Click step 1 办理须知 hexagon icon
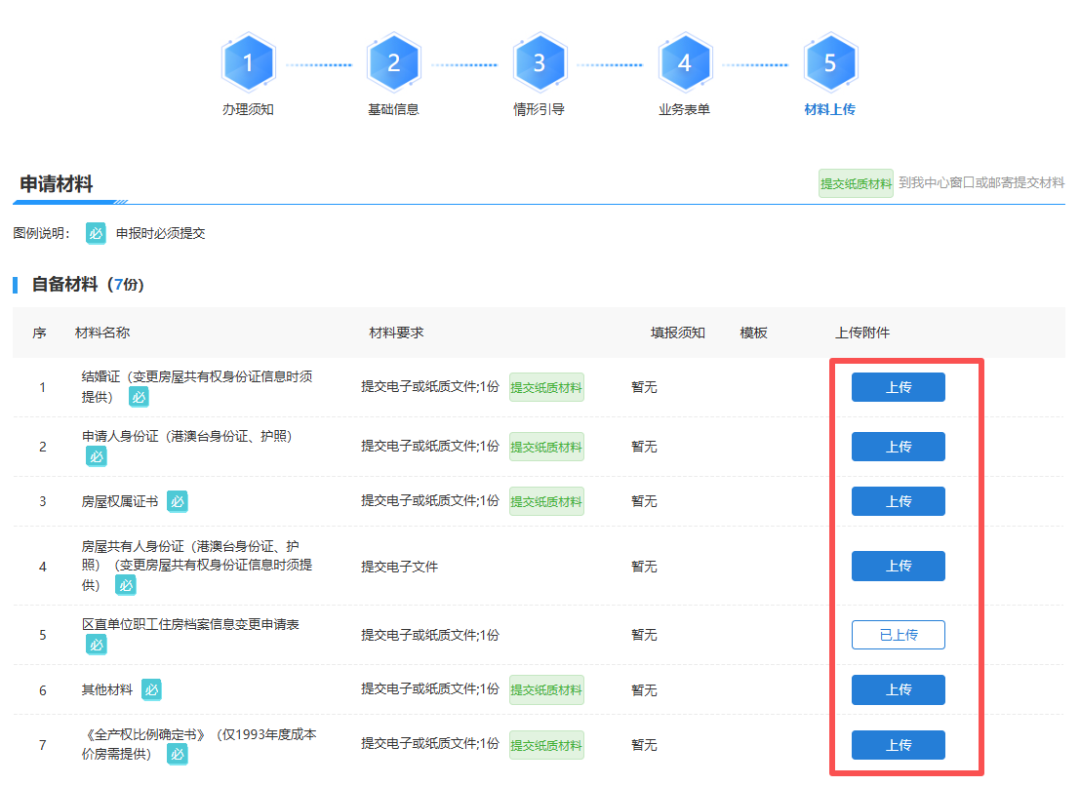 [x=248, y=63]
